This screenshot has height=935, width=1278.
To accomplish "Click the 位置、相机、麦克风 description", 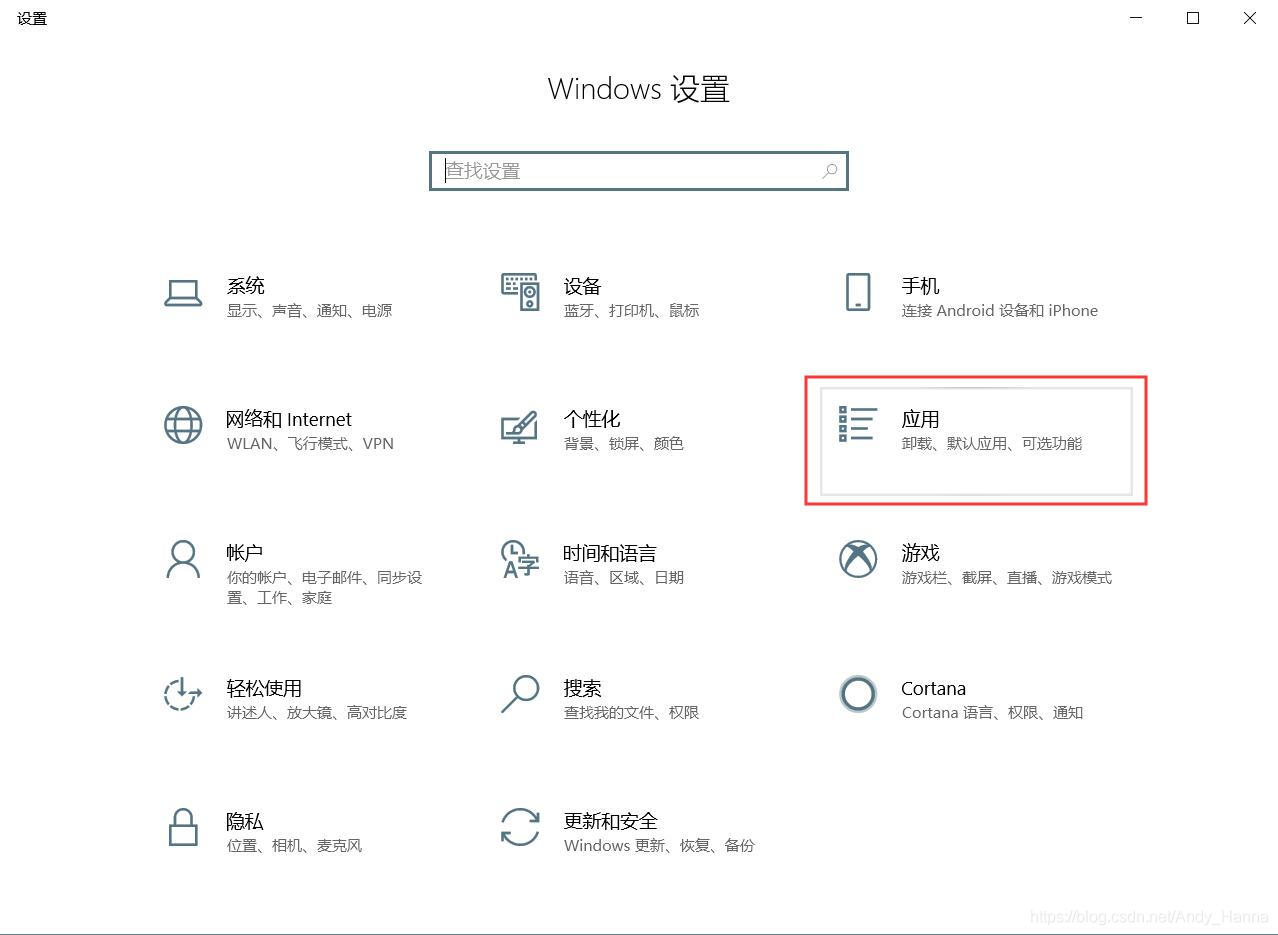I will [x=294, y=846].
